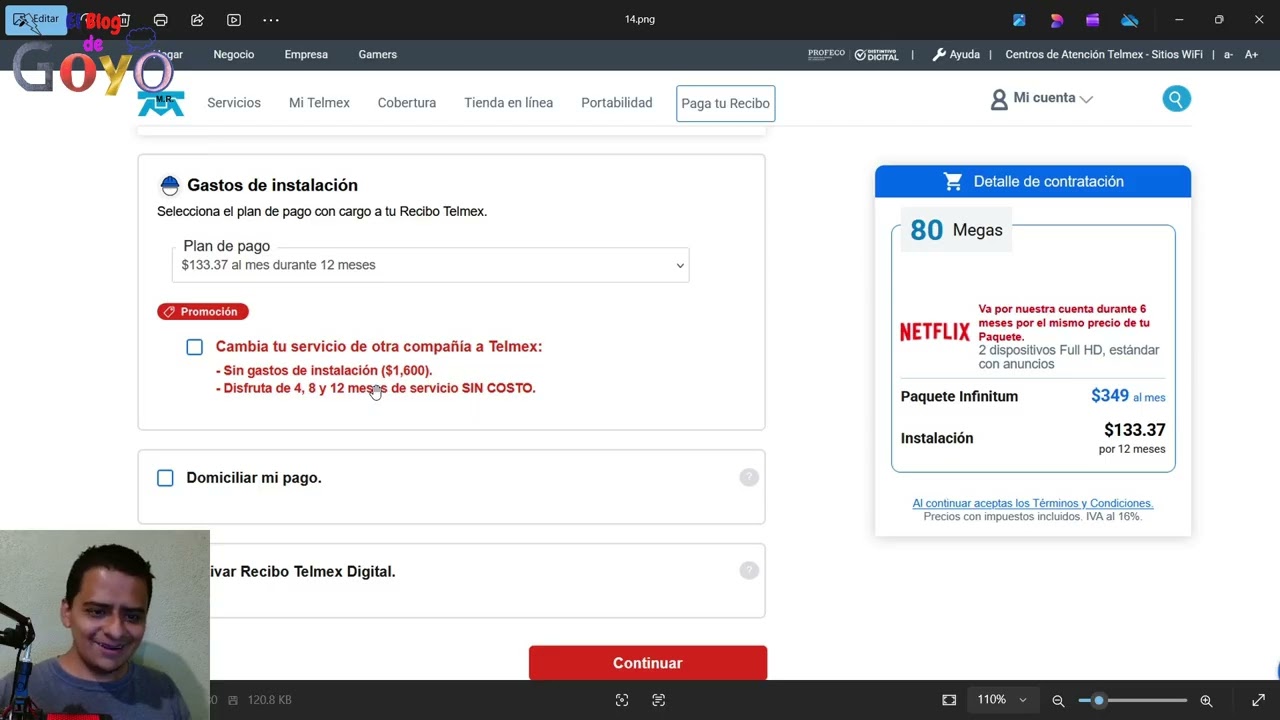Increase font size with A+ button
This screenshot has width=1280, height=720.
tap(1251, 55)
